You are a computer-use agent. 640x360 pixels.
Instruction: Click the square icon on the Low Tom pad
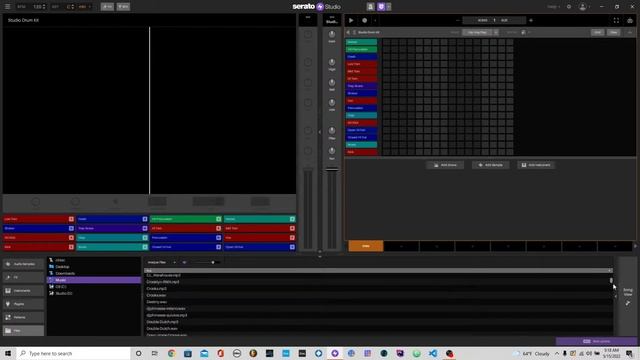click(x=71, y=219)
